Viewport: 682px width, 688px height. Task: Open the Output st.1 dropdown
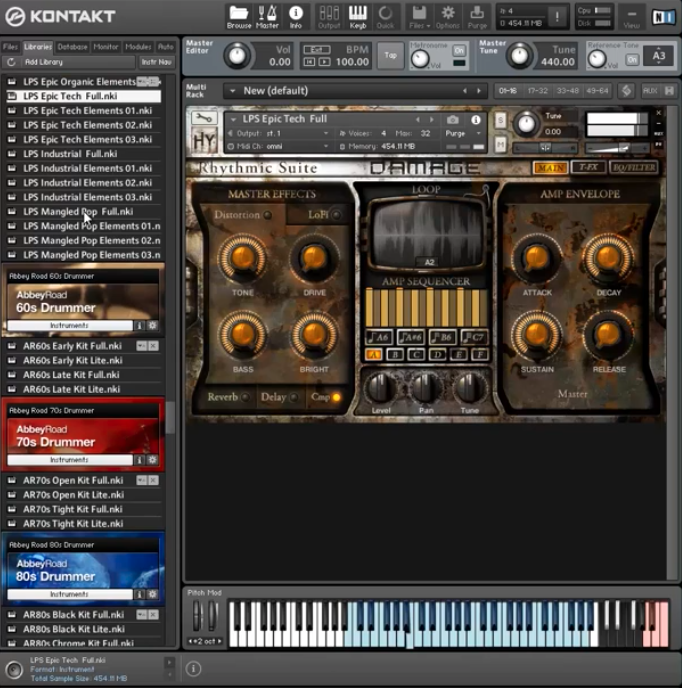280,133
